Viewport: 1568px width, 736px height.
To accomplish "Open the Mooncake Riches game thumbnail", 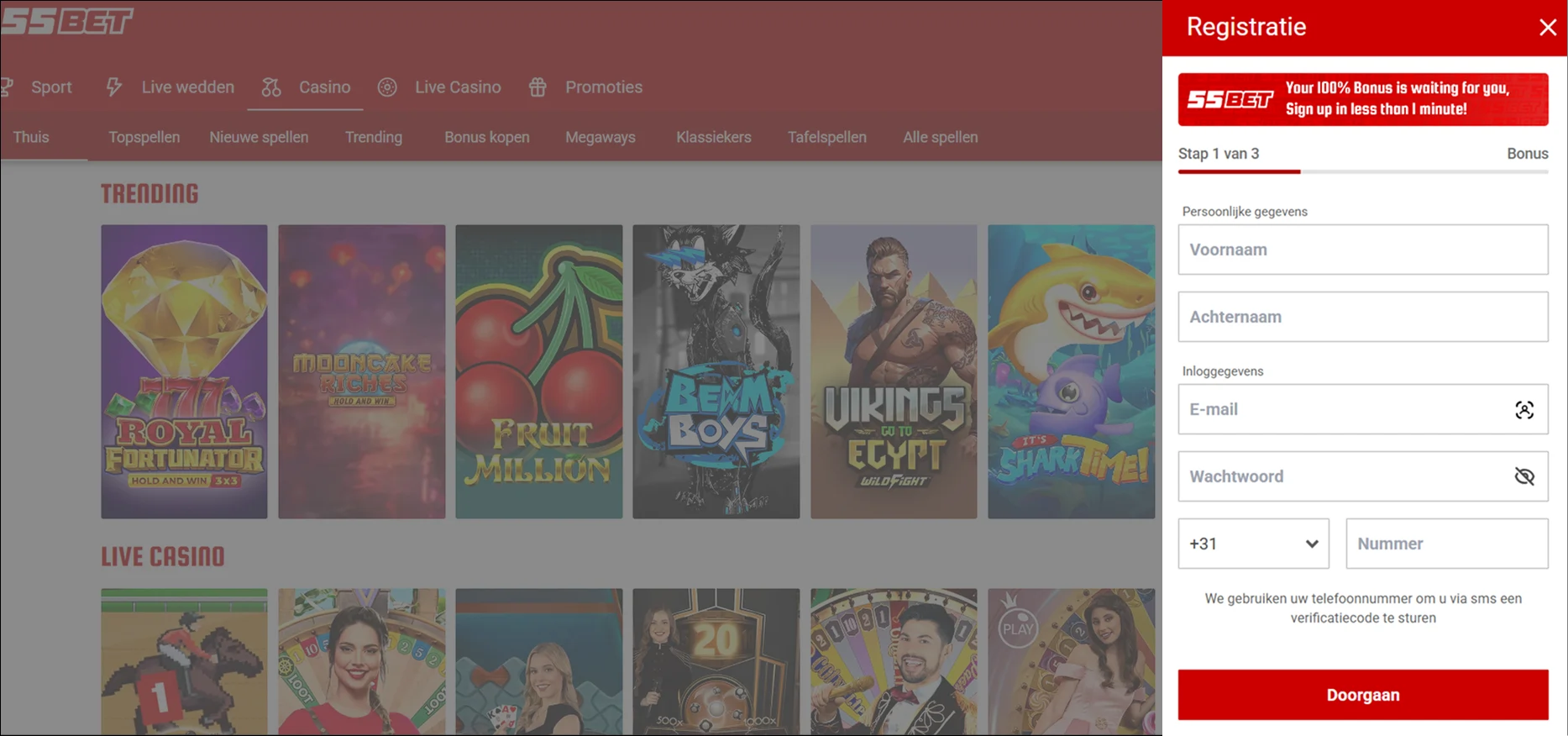I will click(x=362, y=371).
